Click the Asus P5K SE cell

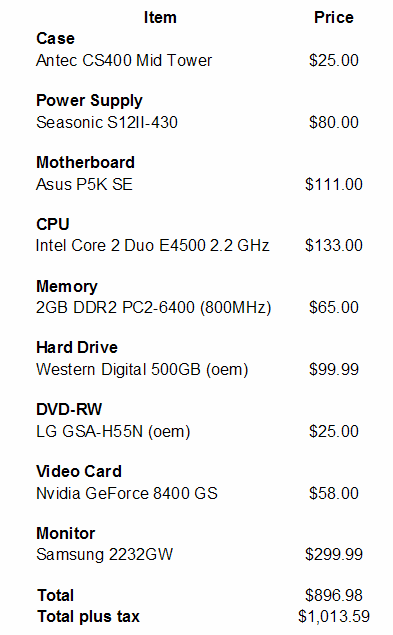(x=84, y=184)
